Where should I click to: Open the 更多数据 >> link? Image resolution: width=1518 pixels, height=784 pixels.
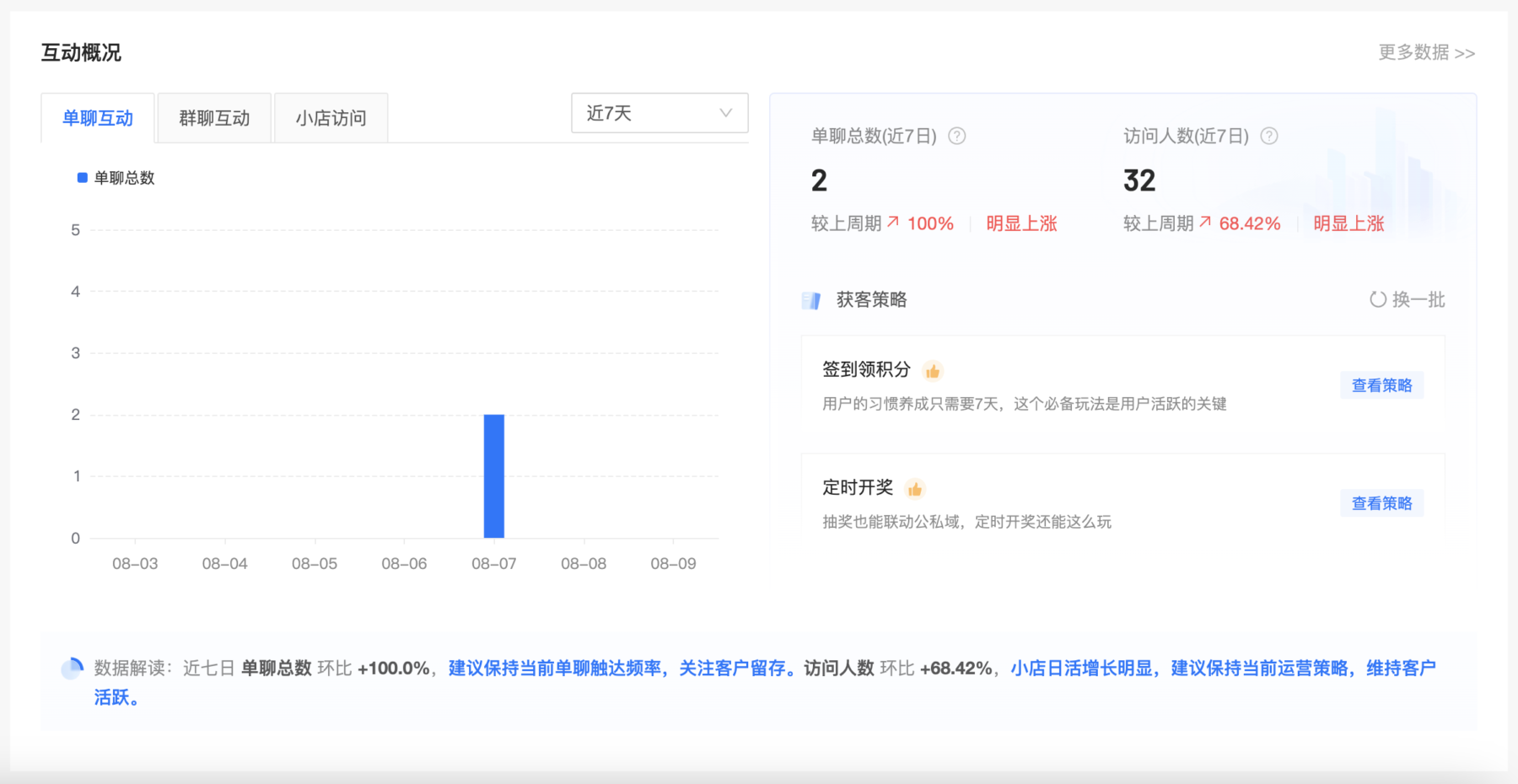tap(1427, 52)
